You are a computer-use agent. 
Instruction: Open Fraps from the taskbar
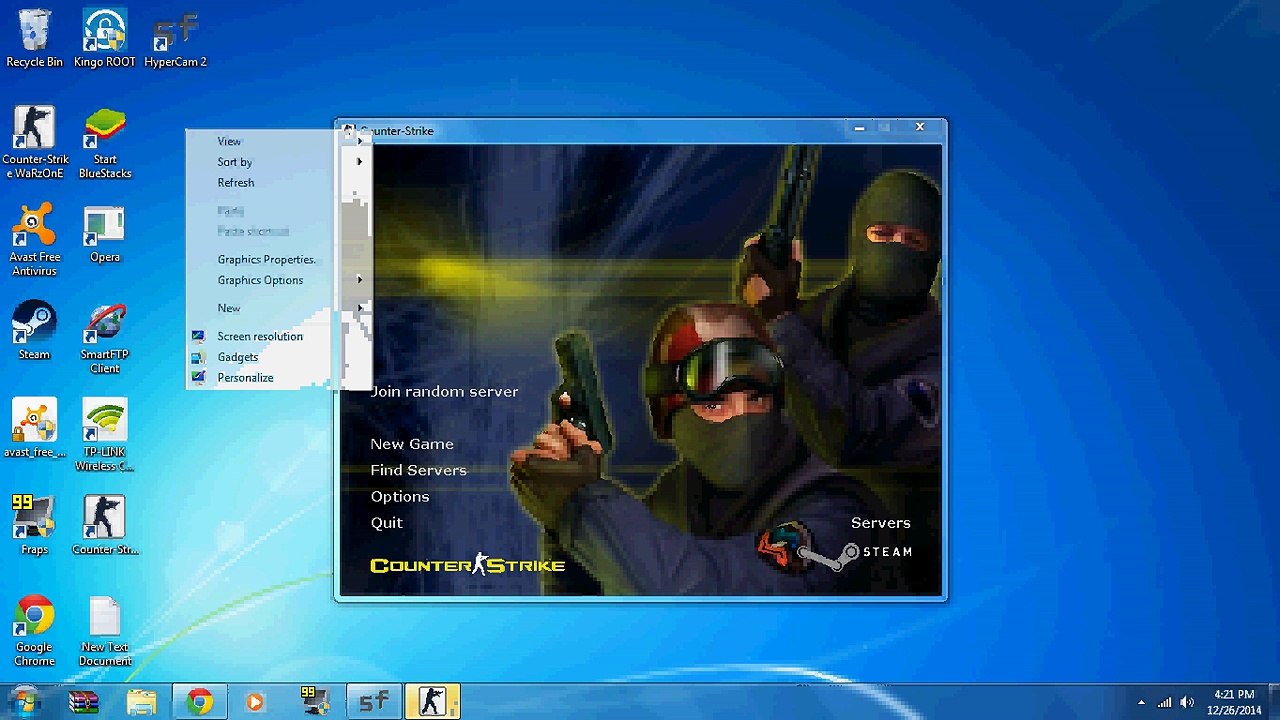click(316, 702)
